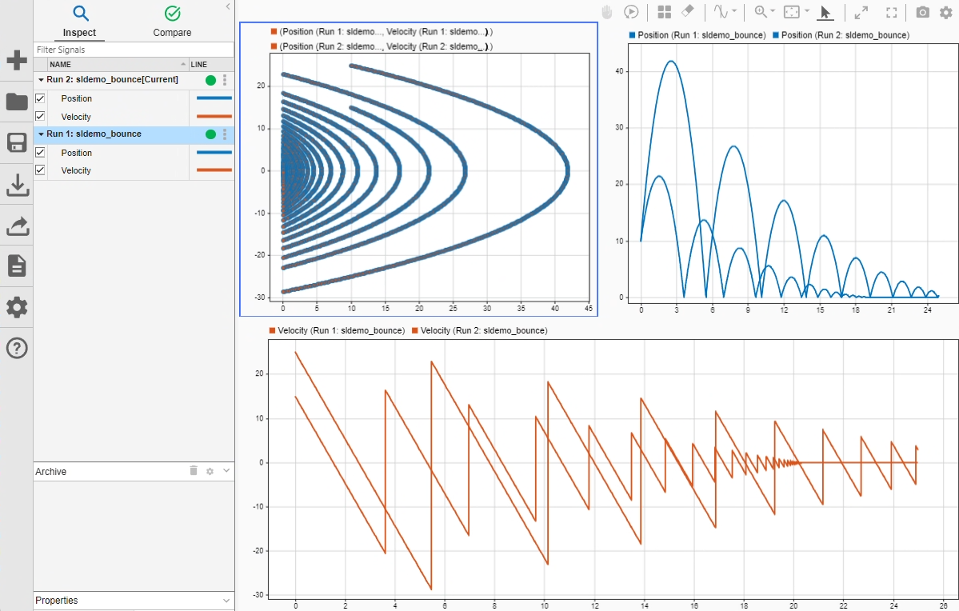Save the session using the sidebar disk icon
Image resolution: width=959 pixels, height=611 pixels.
16,142
